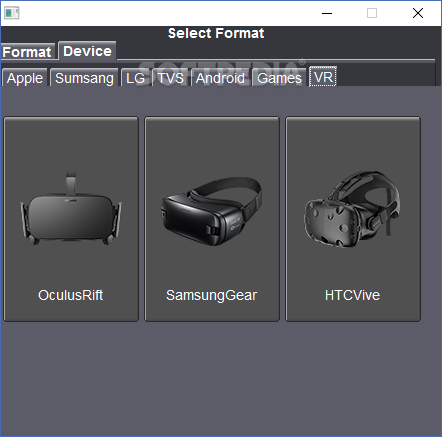
Task: Open the Apple device tab
Action: [x=25, y=78]
